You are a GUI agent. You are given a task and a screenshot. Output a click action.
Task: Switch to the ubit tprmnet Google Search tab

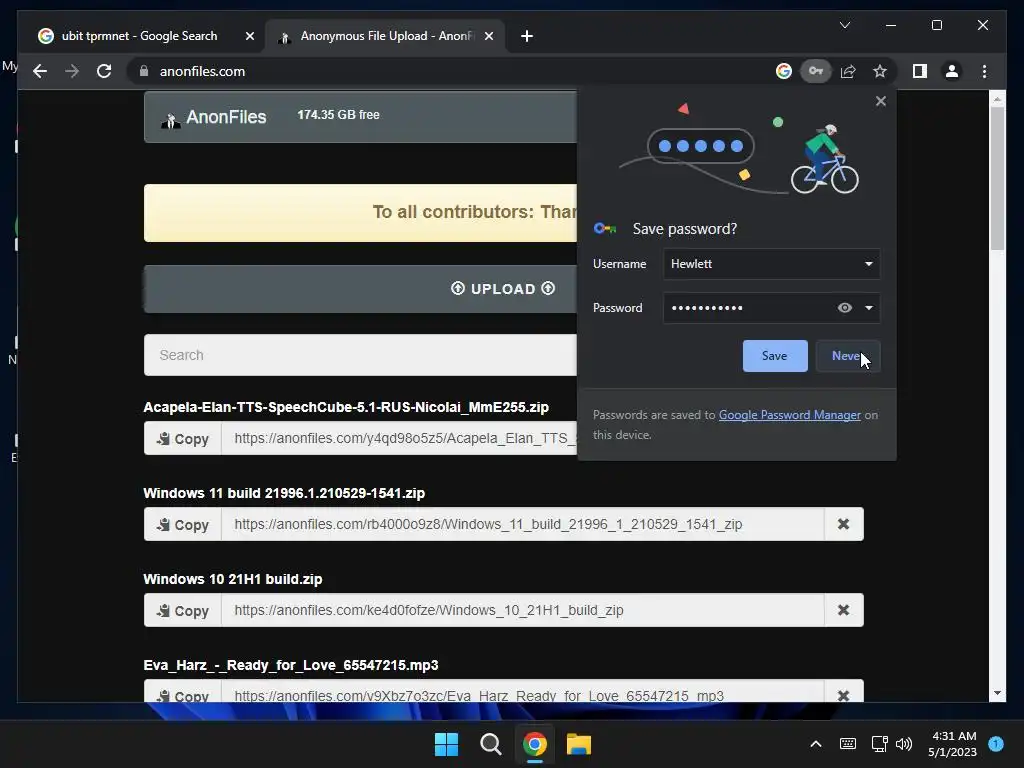tap(139, 36)
